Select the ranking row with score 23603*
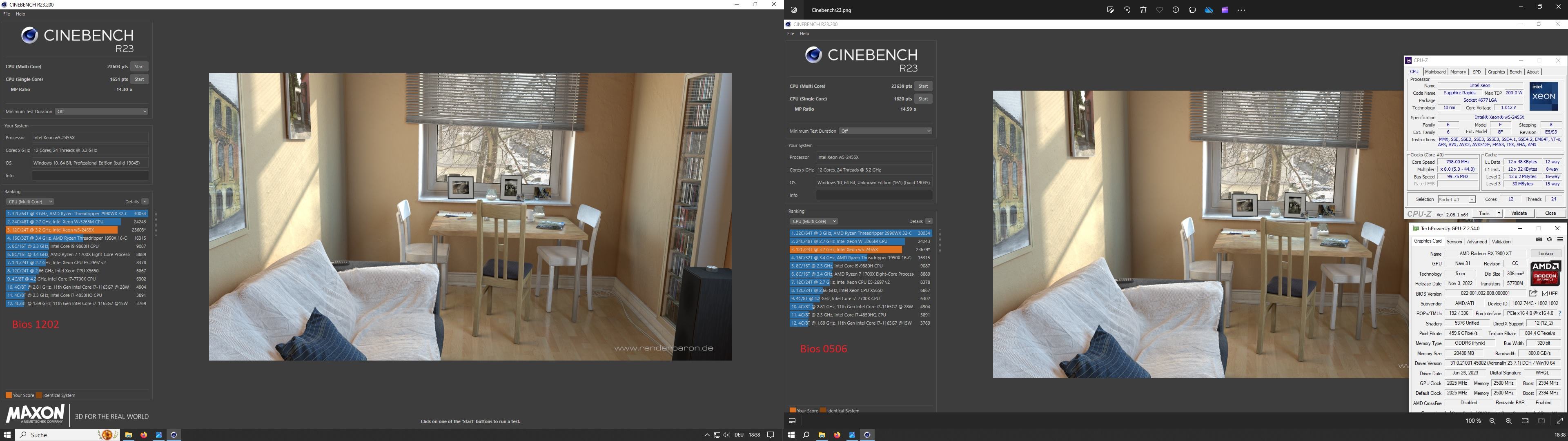The height and width of the screenshot is (441, 1568). 77,230
